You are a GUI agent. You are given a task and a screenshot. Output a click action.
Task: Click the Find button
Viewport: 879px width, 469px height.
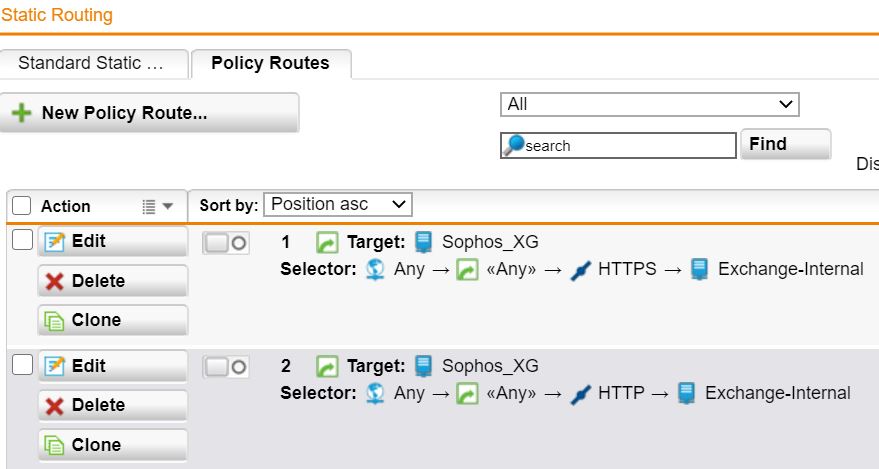pyautogui.click(x=786, y=144)
